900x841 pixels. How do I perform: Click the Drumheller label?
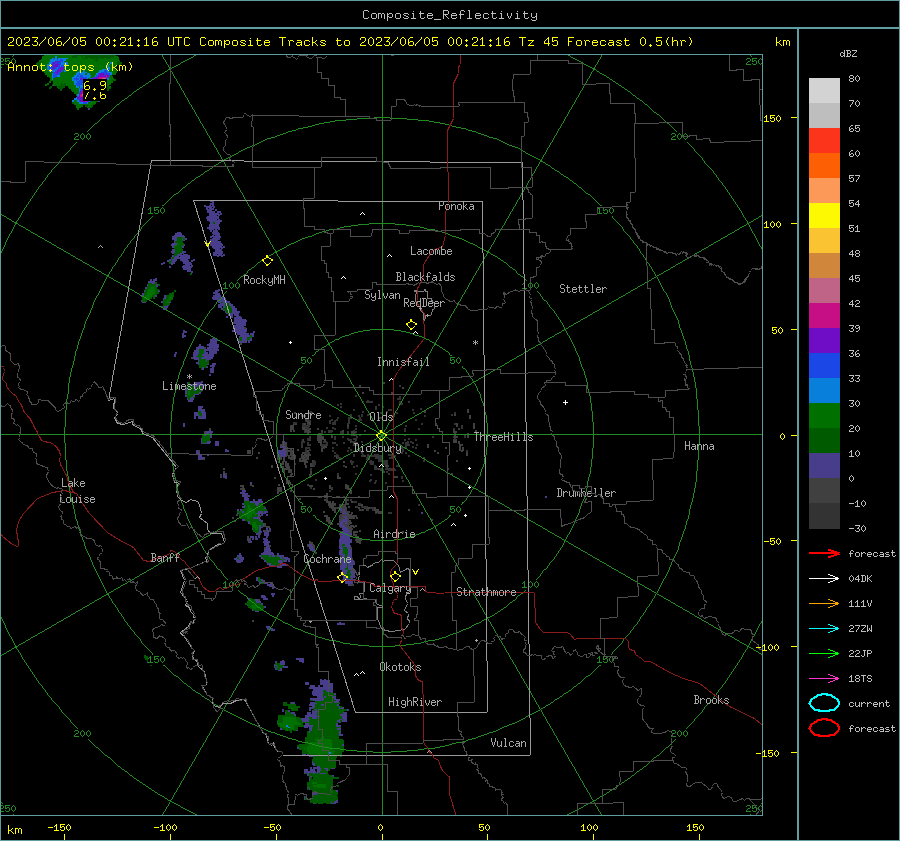(x=586, y=493)
